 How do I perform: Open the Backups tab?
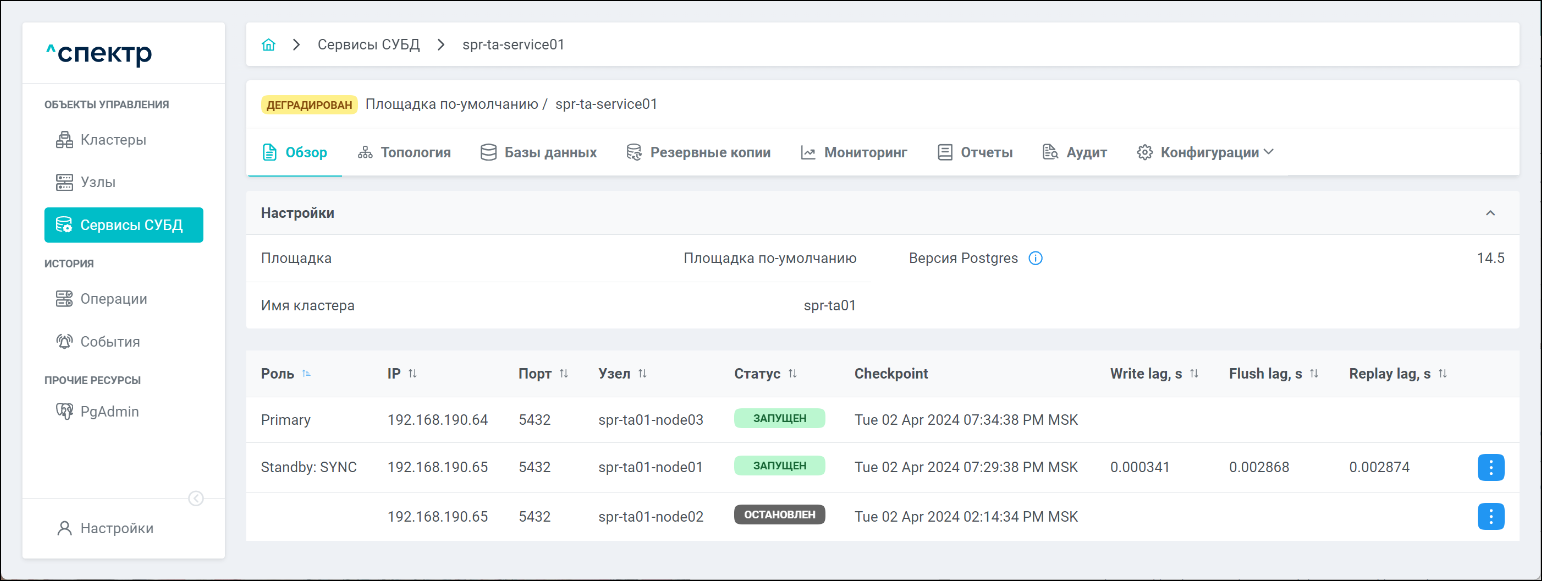tap(698, 153)
